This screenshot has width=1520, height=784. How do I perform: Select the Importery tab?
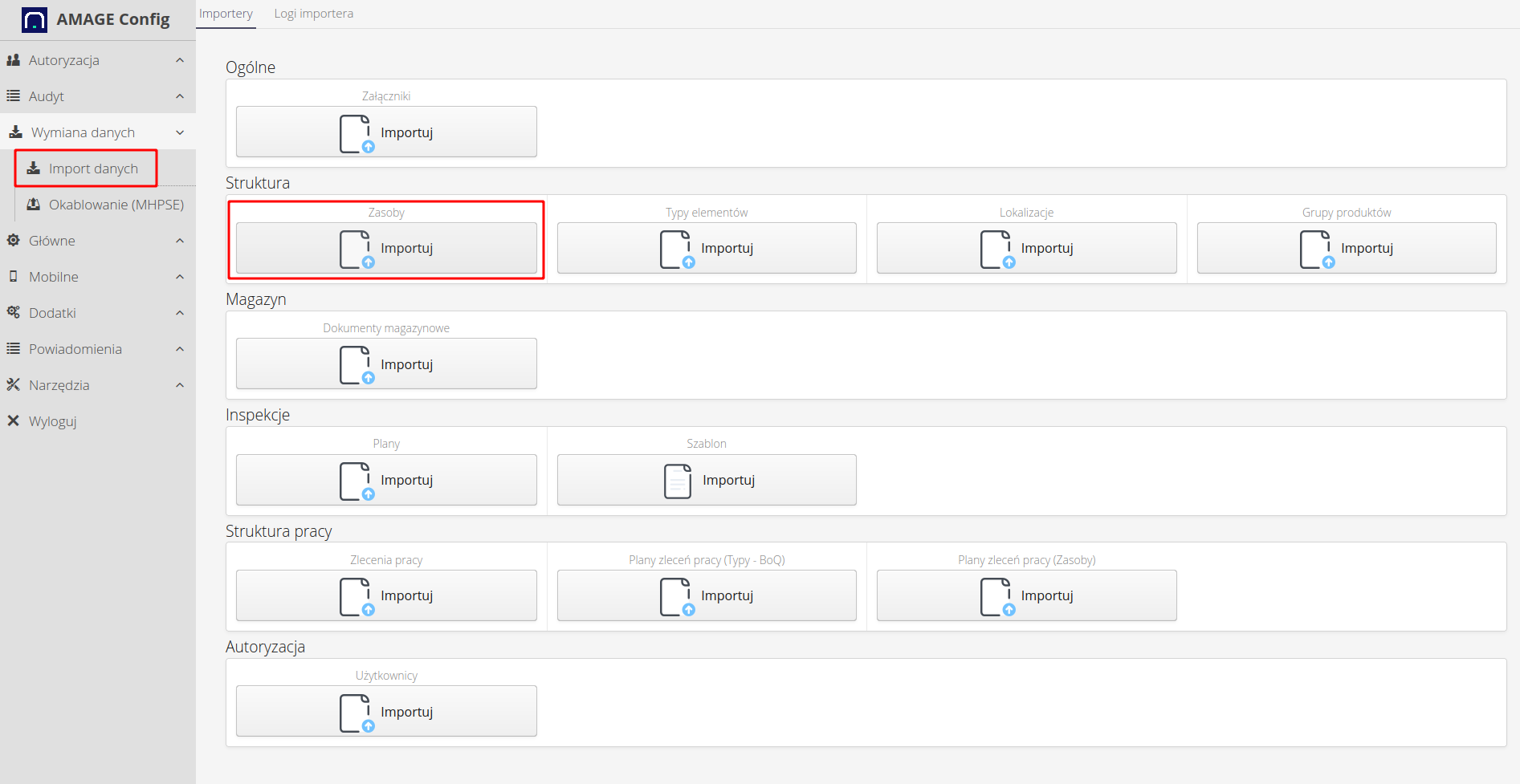pos(226,14)
